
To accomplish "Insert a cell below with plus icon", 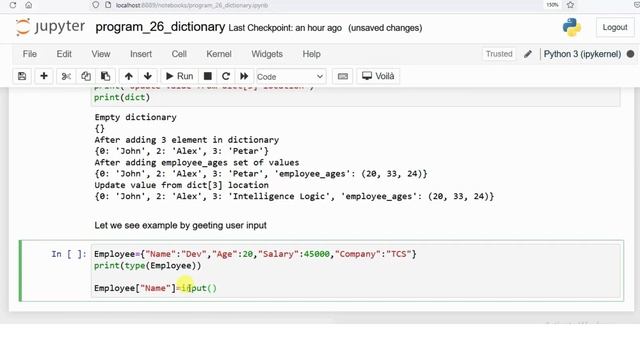I will tap(44, 76).
